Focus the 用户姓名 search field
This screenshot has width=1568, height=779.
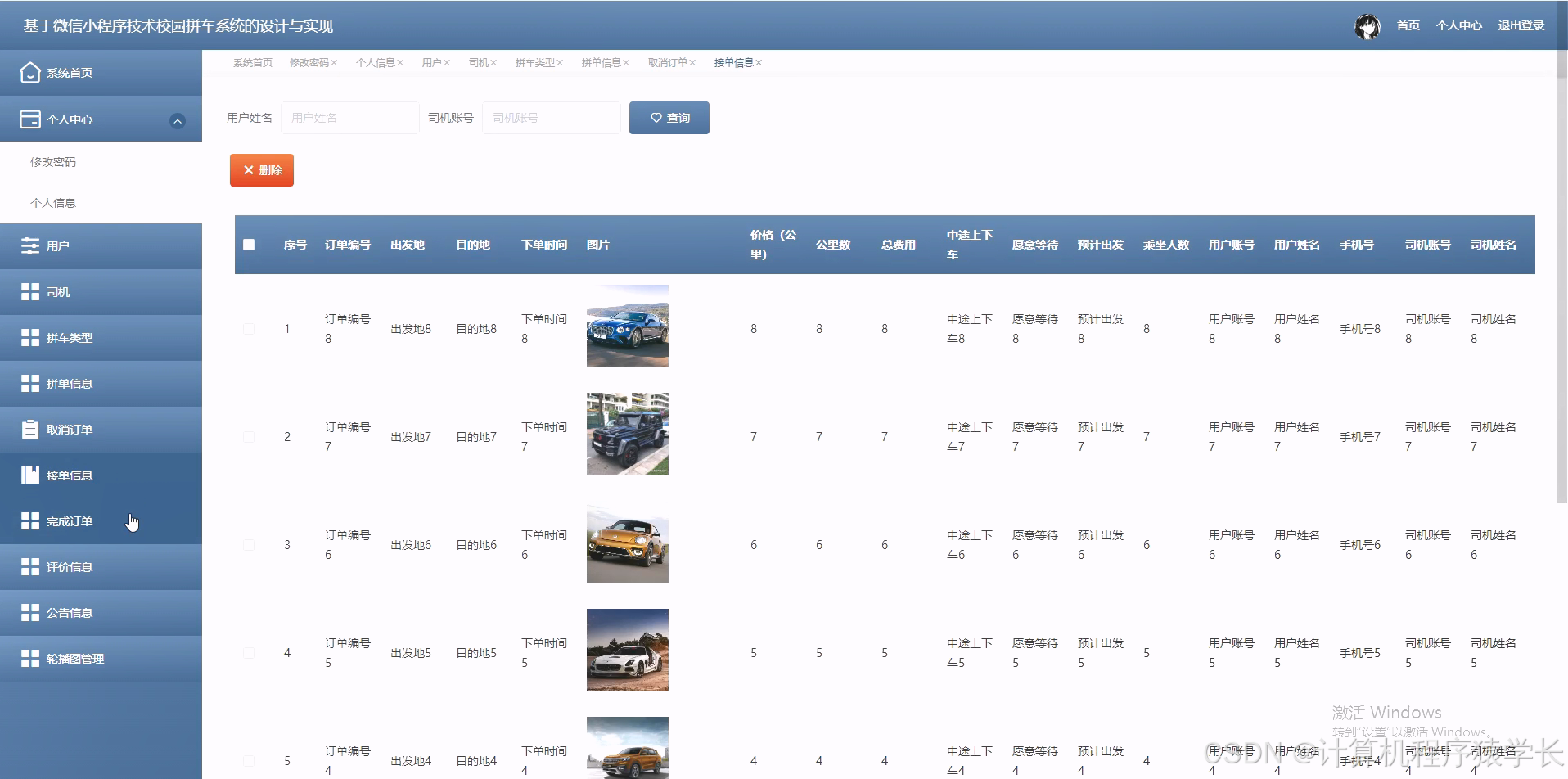point(350,118)
